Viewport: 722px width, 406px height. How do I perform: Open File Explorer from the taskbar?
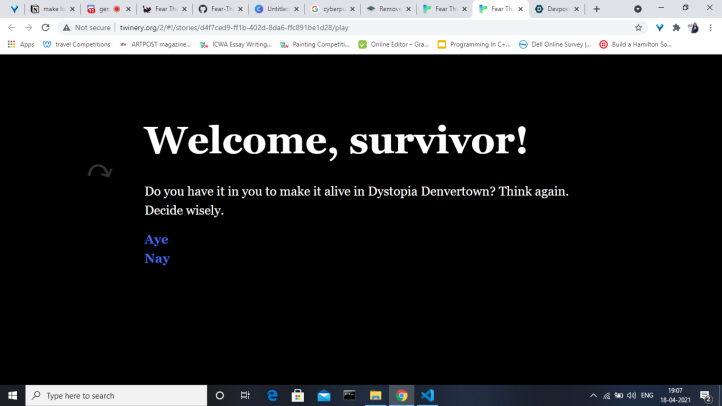(x=375, y=395)
